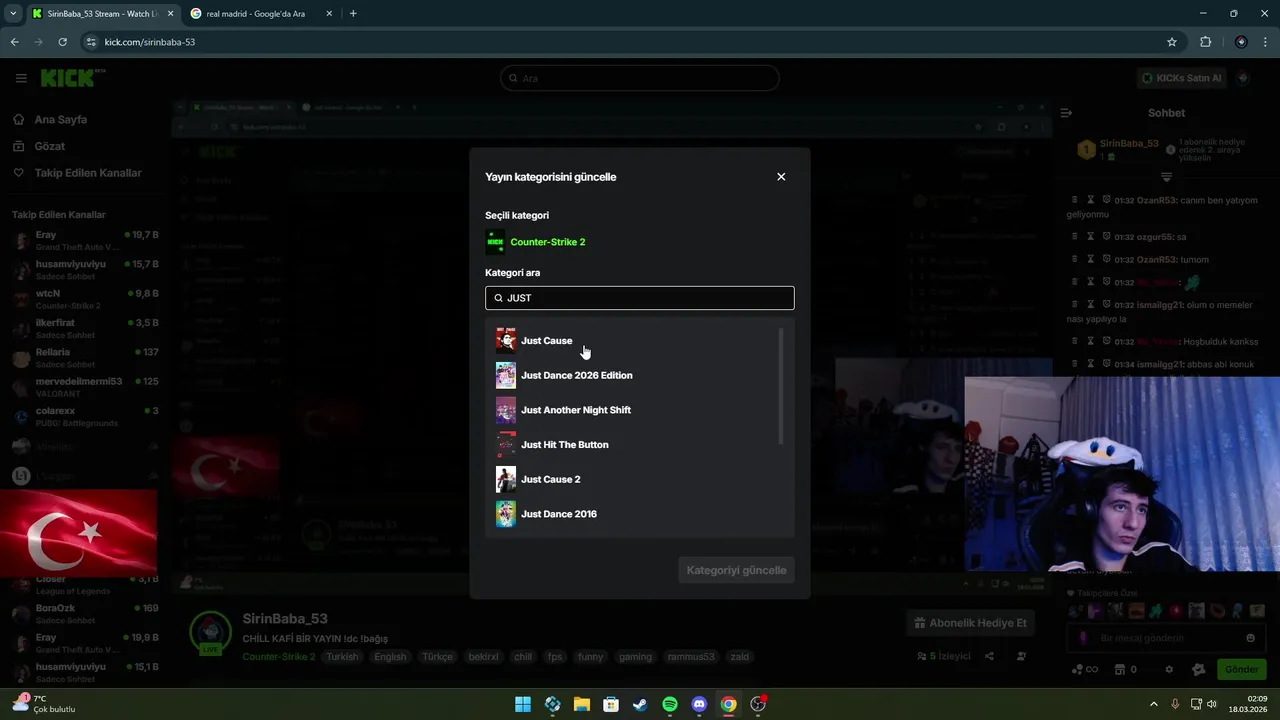
Task: Click the browser back button
Action: 14,42
